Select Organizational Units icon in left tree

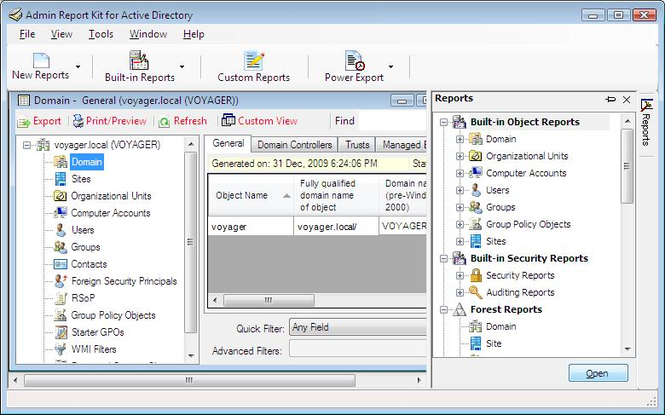60,196
